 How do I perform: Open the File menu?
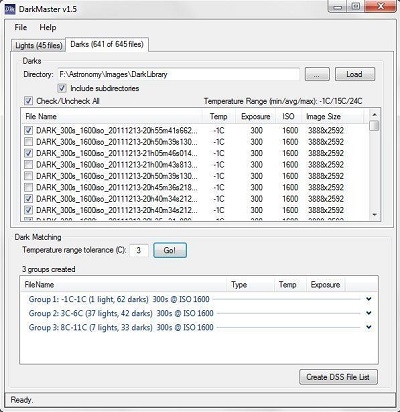(x=21, y=27)
